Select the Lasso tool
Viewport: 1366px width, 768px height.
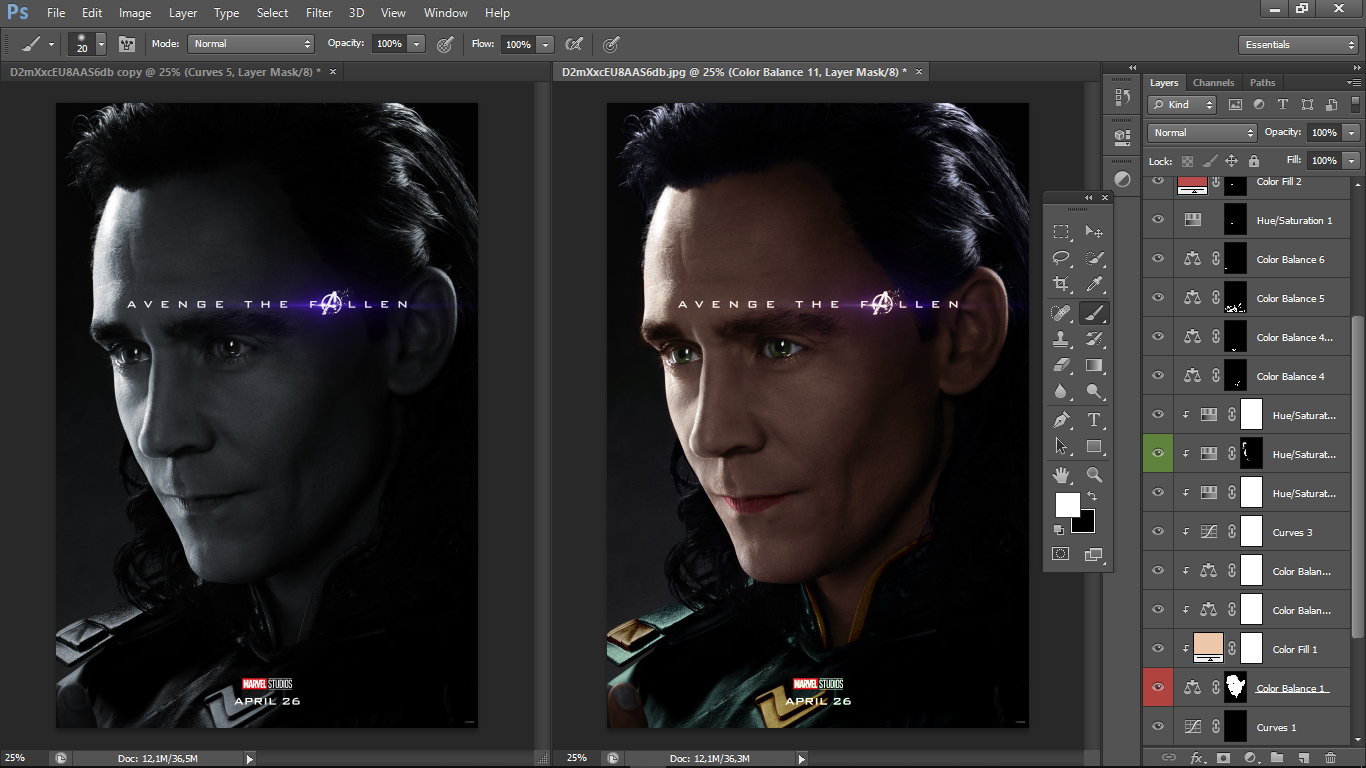(x=1061, y=259)
